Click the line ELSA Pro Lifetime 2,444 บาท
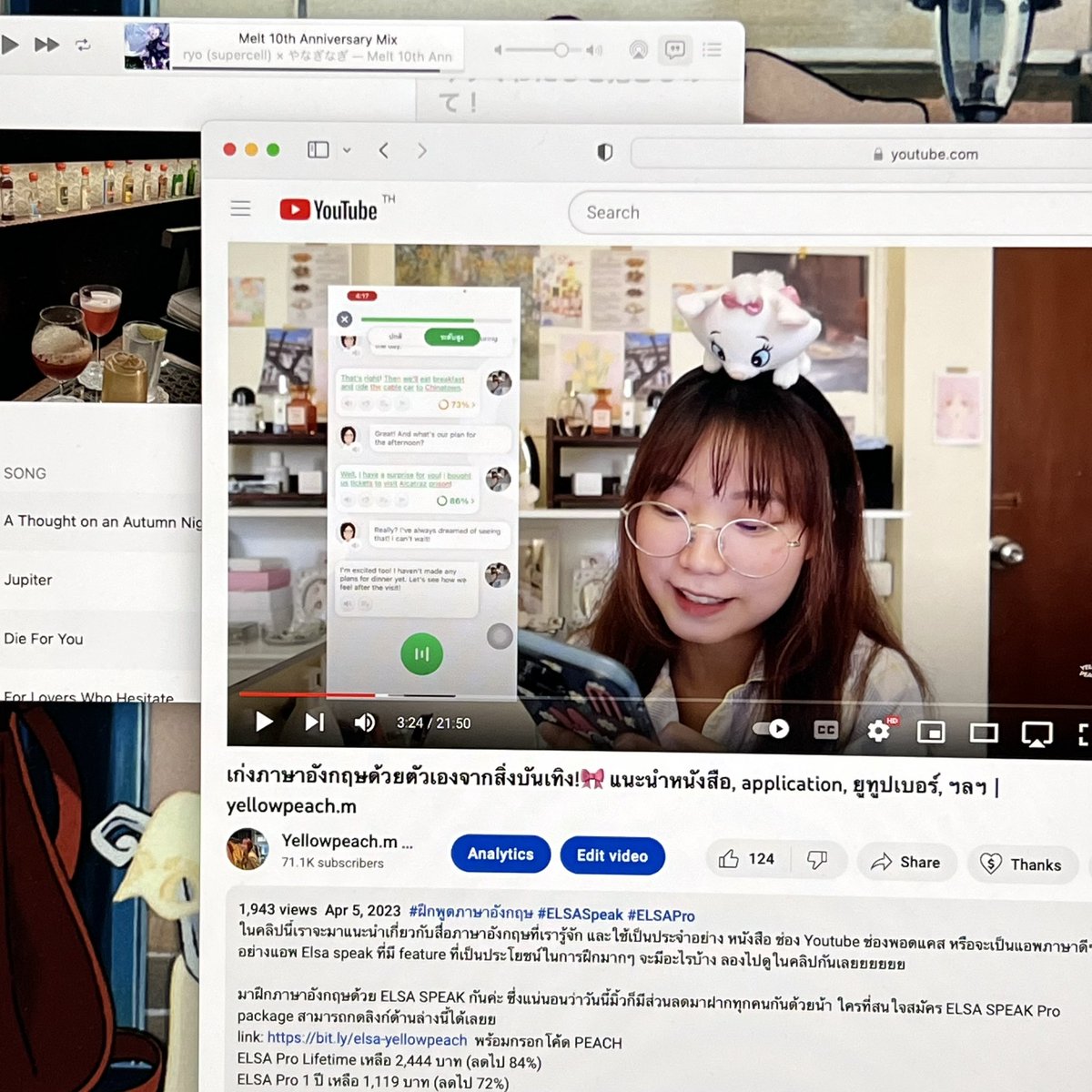Screen dimensions: 1092x1092 click(x=389, y=1060)
